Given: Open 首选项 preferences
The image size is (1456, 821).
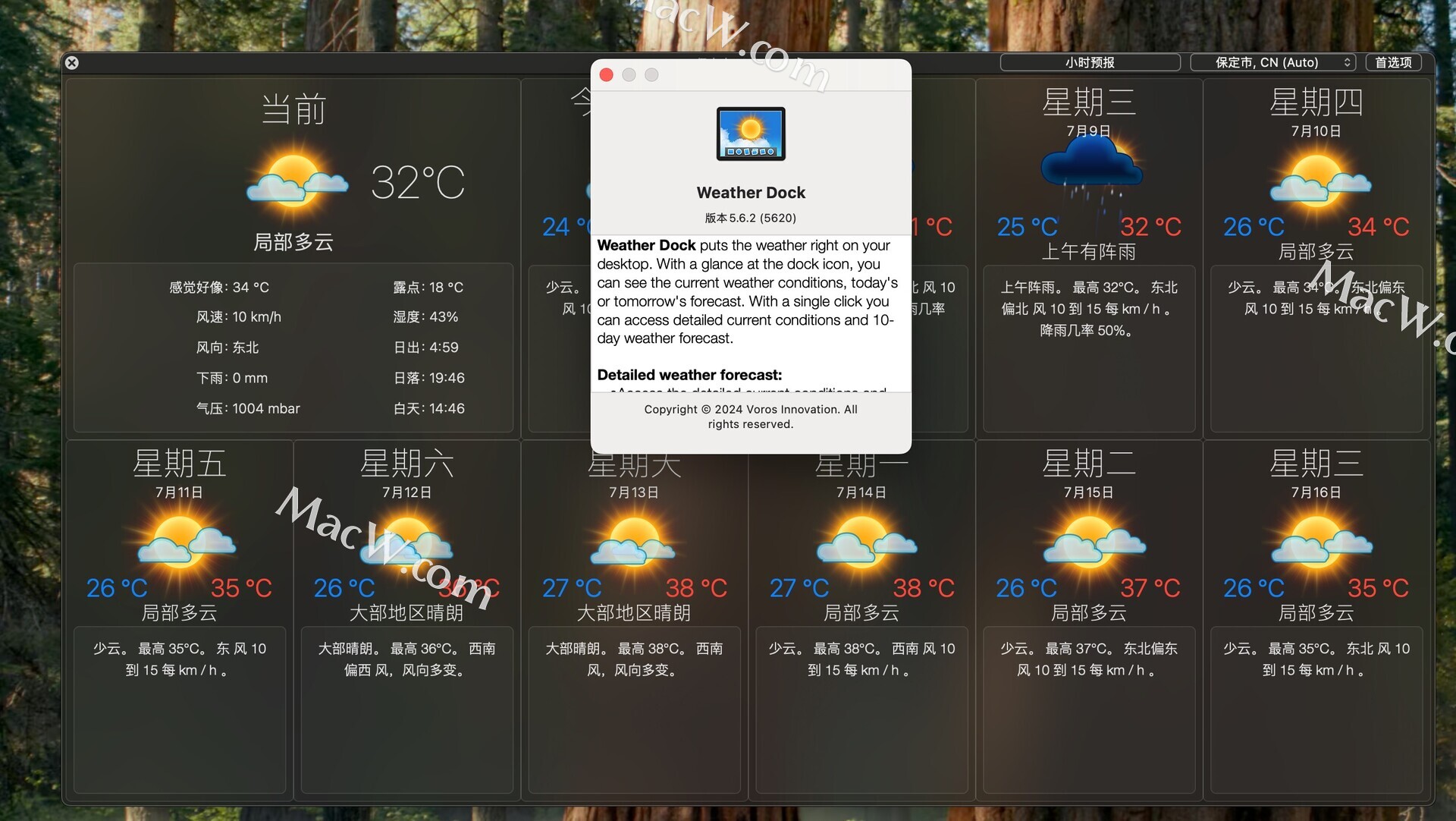Looking at the screenshot, I should pyautogui.click(x=1393, y=62).
